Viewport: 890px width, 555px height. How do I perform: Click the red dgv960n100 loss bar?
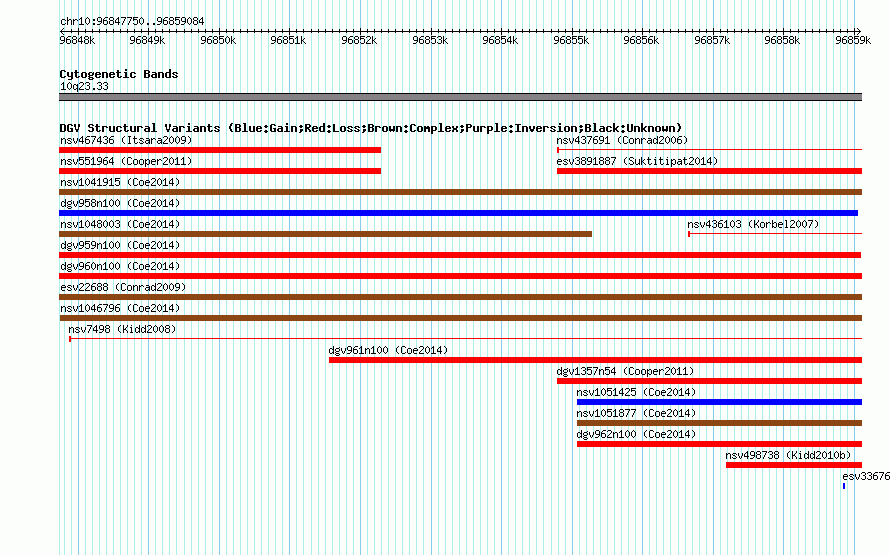(x=460, y=276)
